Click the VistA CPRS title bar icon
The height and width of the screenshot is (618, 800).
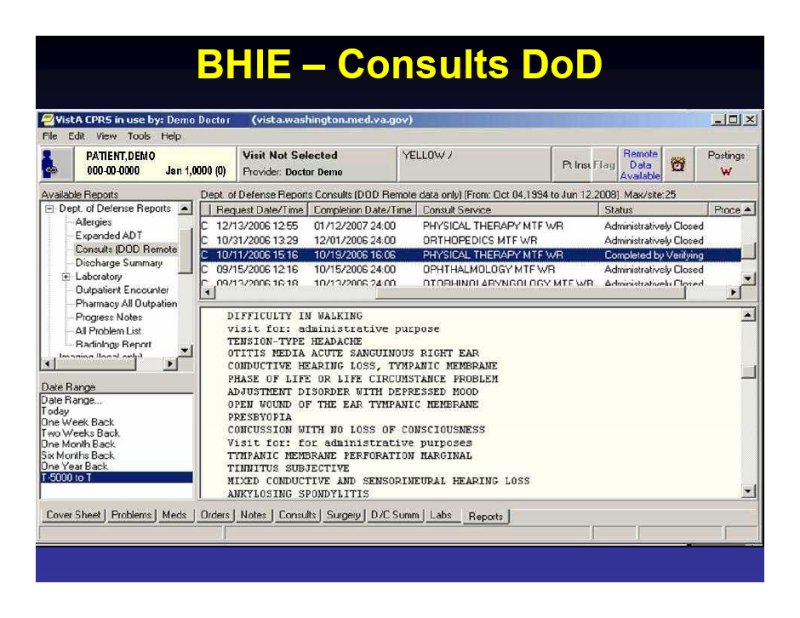(x=47, y=120)
